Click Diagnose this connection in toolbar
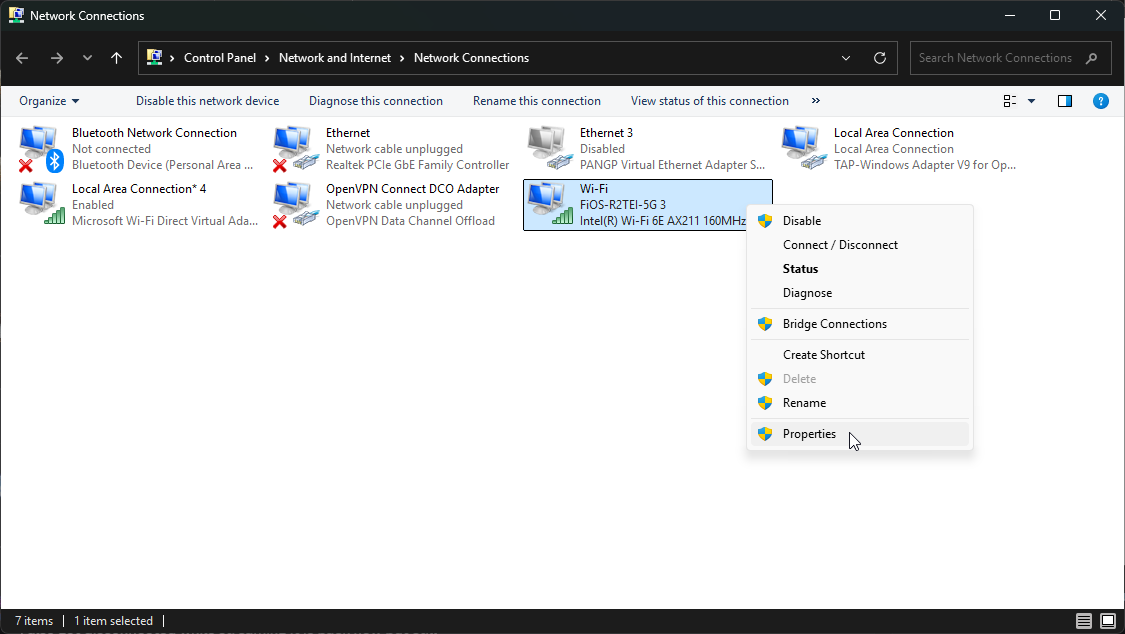 pyautogui.click(x=375, y=101)
